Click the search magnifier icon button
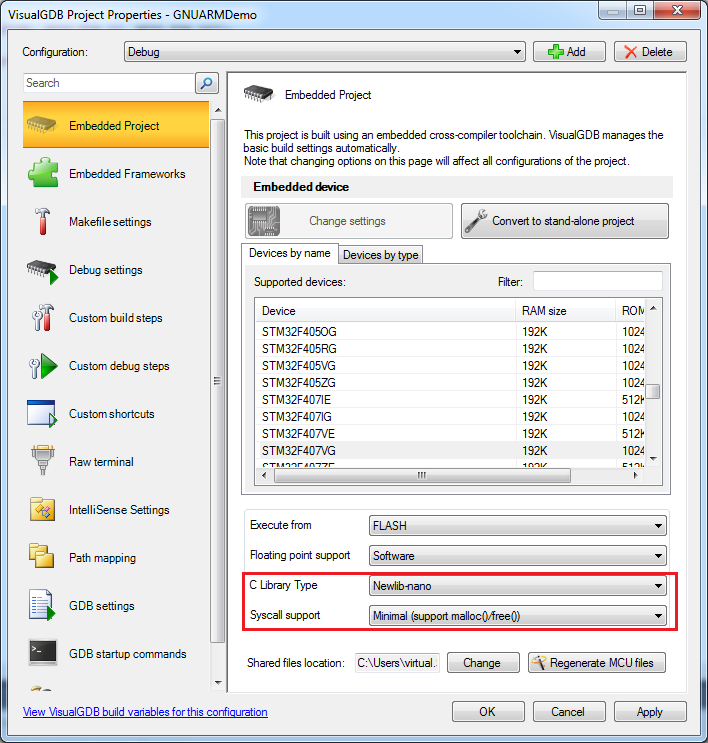Screen dimensions: 708x743 click(207, 83)
